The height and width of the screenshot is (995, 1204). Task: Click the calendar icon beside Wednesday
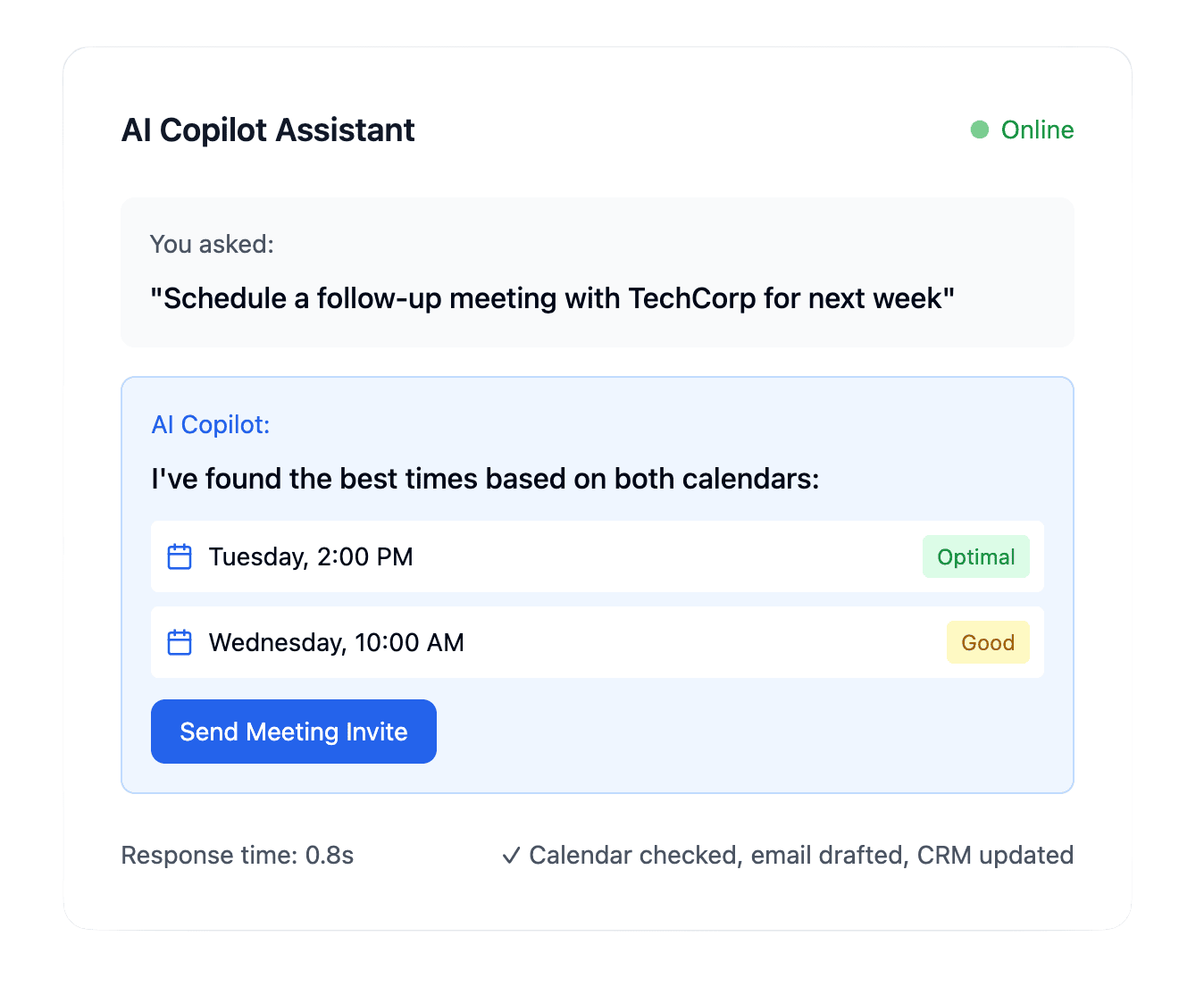[180, 642]
